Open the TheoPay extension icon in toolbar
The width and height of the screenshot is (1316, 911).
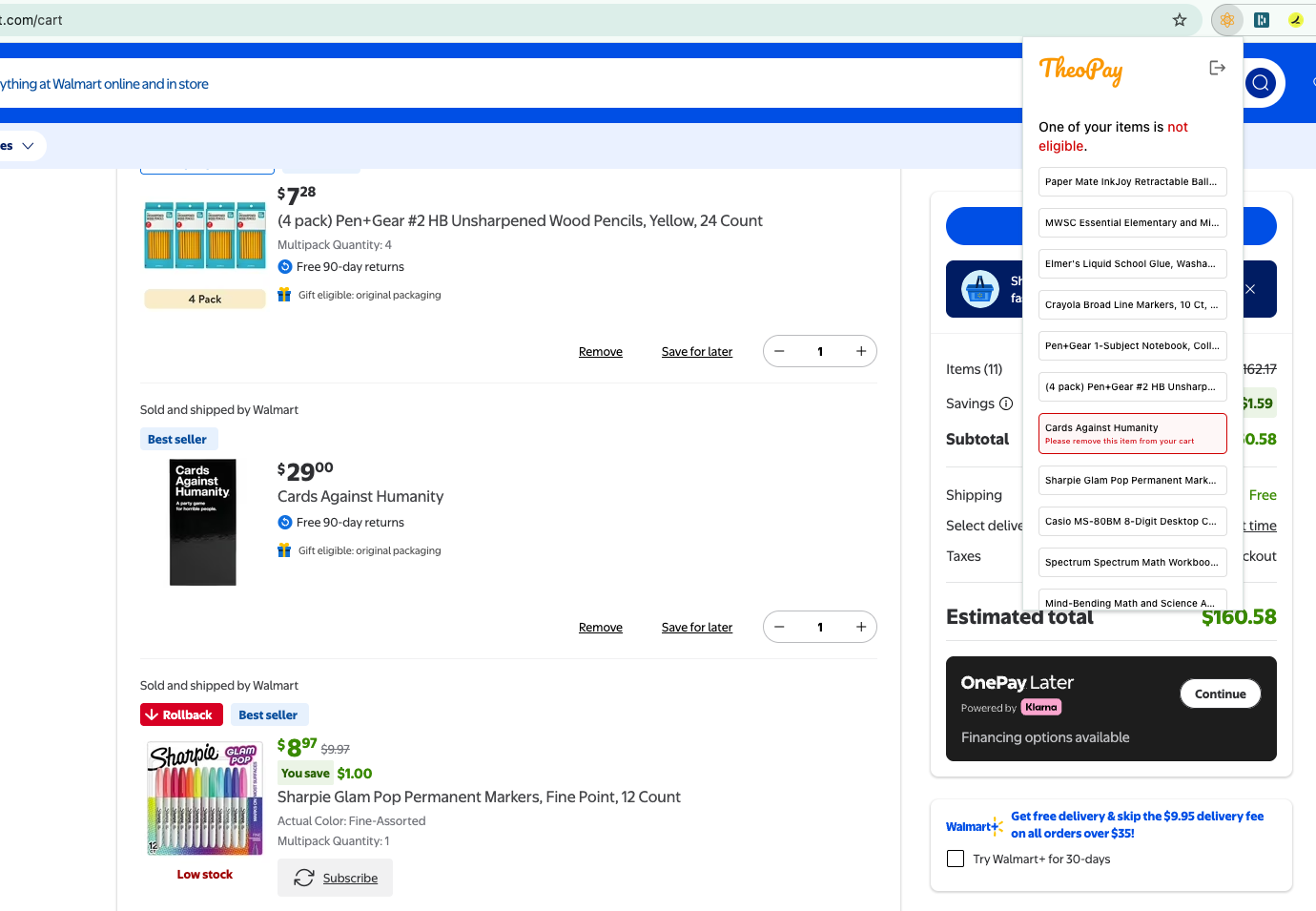tap(1227, 20)
